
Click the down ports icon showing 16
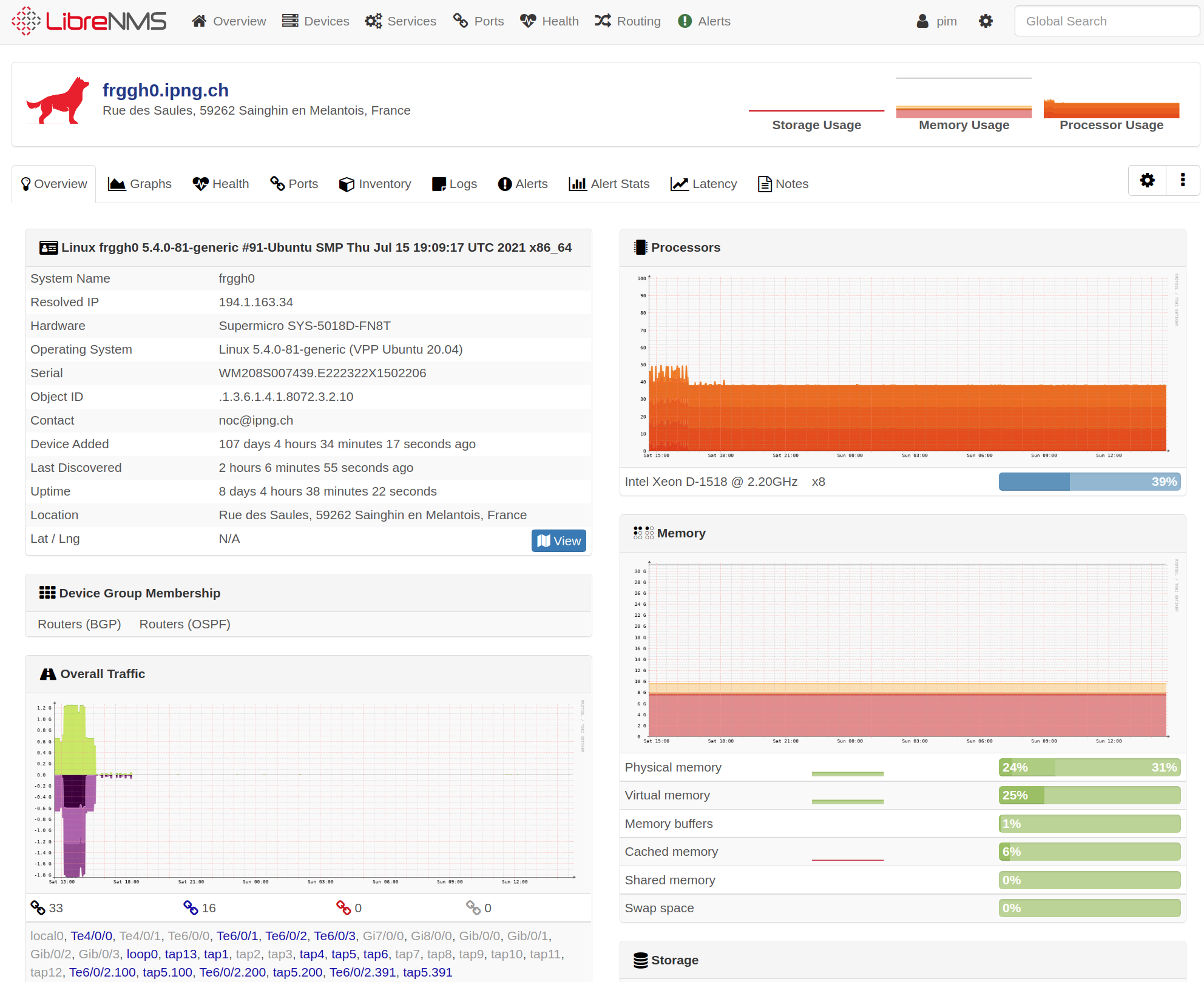point(191,908)
